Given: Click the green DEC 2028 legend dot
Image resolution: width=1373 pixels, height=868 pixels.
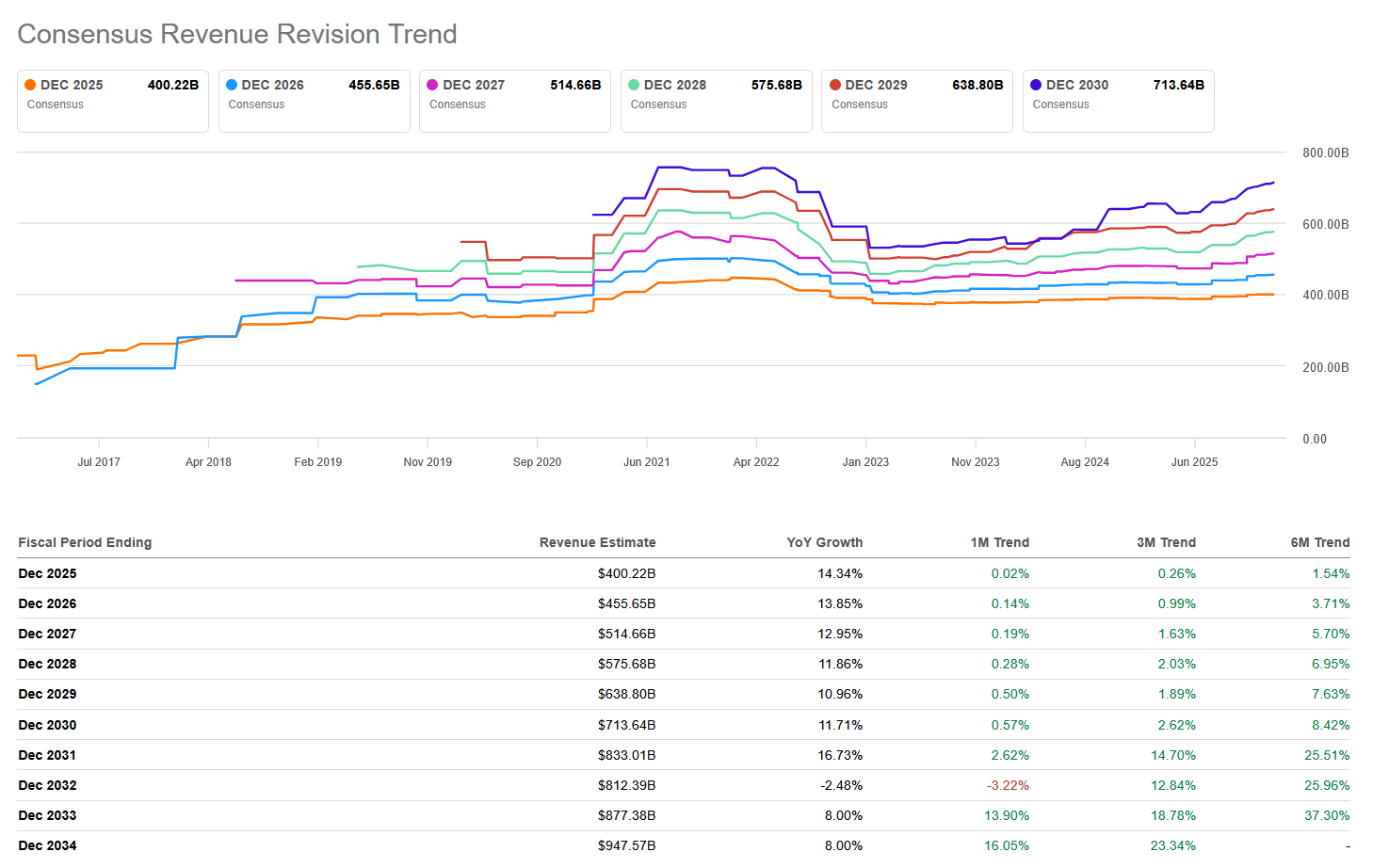Looking at the screenshot, I should point(634,85).
